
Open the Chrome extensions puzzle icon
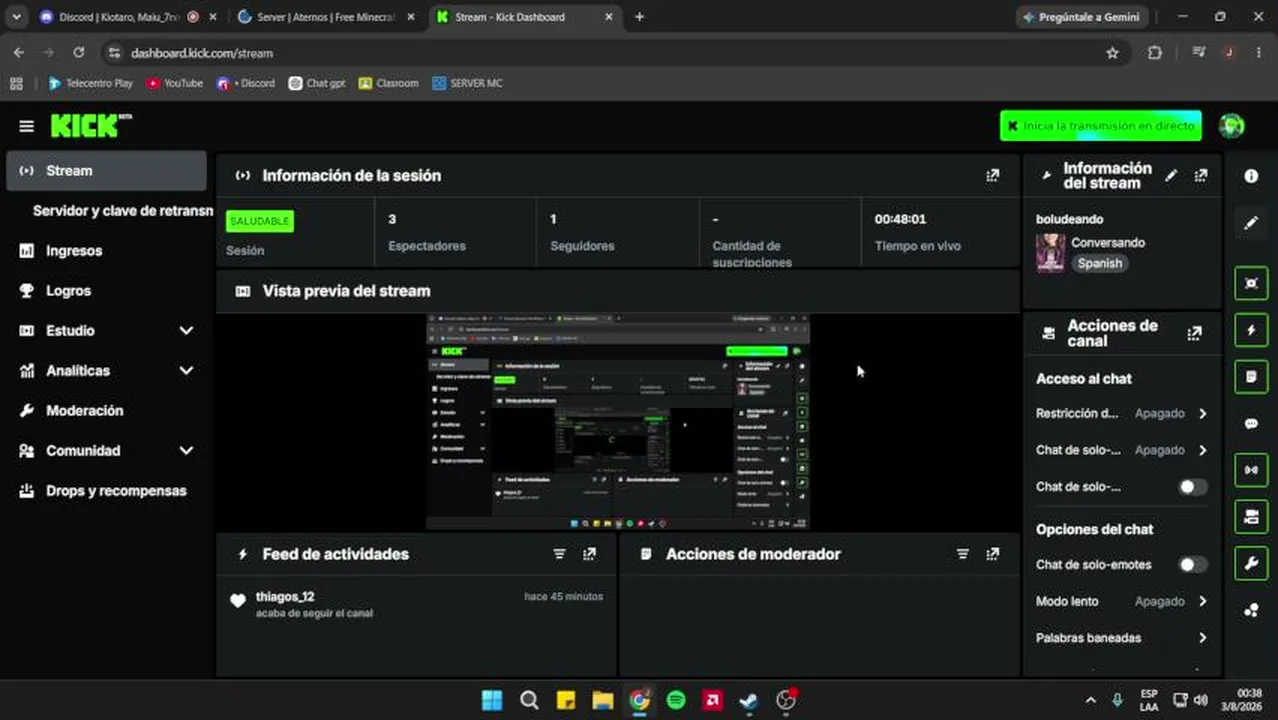pos(1155,53)
